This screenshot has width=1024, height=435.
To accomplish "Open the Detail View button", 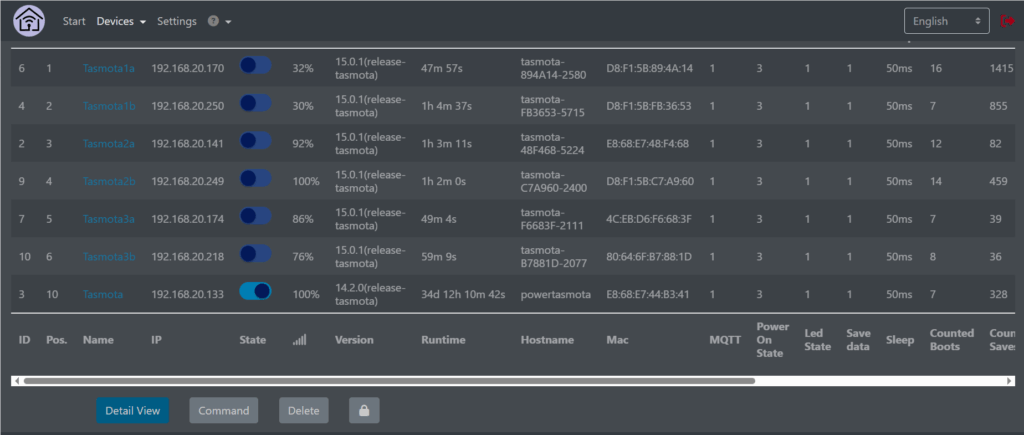I will coord(133,411).
